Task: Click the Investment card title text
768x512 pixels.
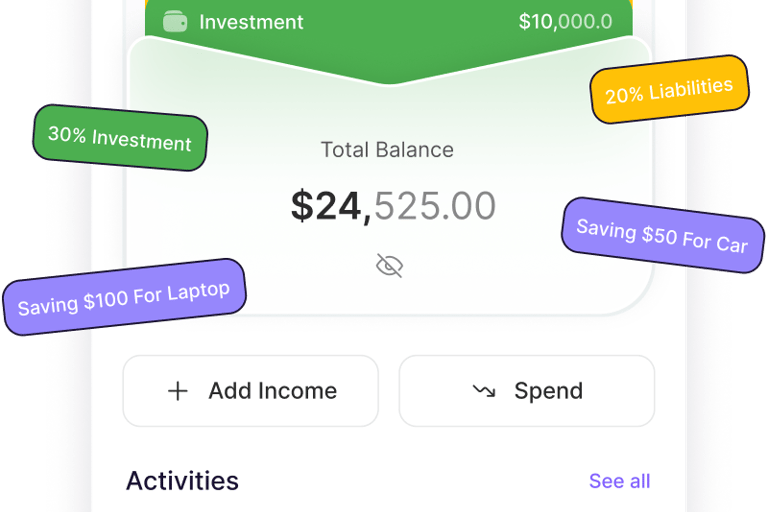Action: pyautogui.click(x=251, y=22)
